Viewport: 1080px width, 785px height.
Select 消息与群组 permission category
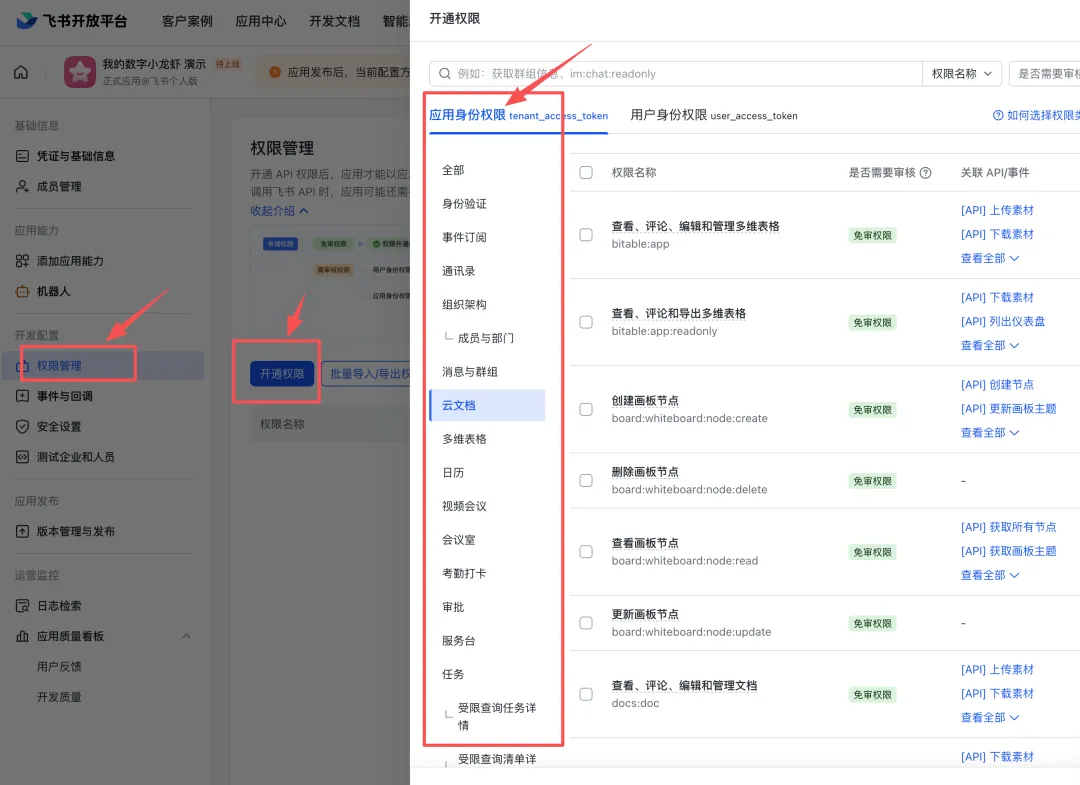click(x=470, y=372)
